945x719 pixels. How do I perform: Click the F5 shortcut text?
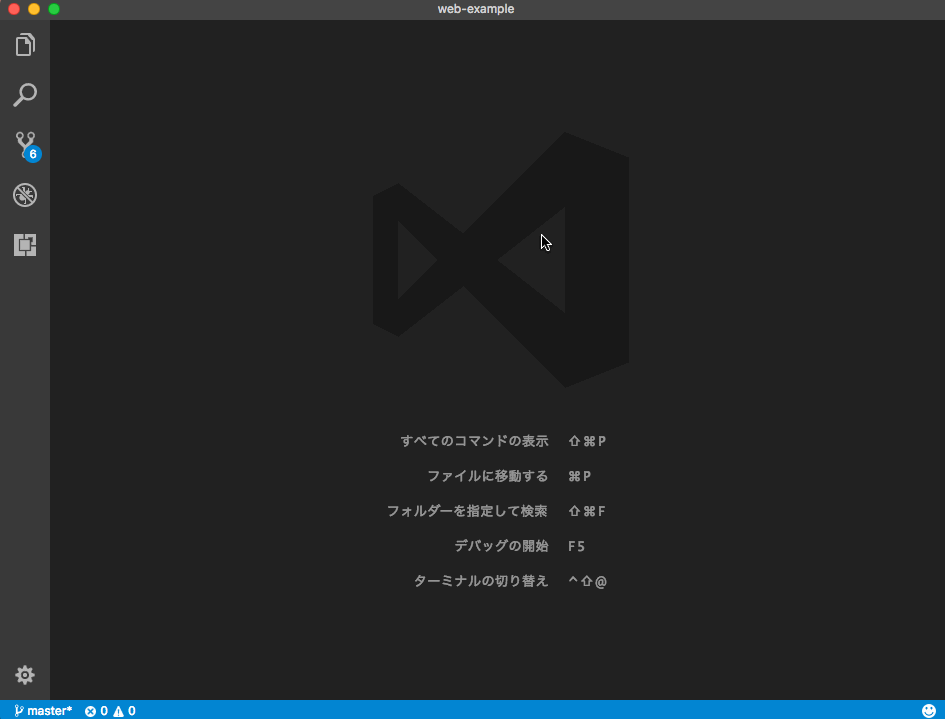pos(576,546)
